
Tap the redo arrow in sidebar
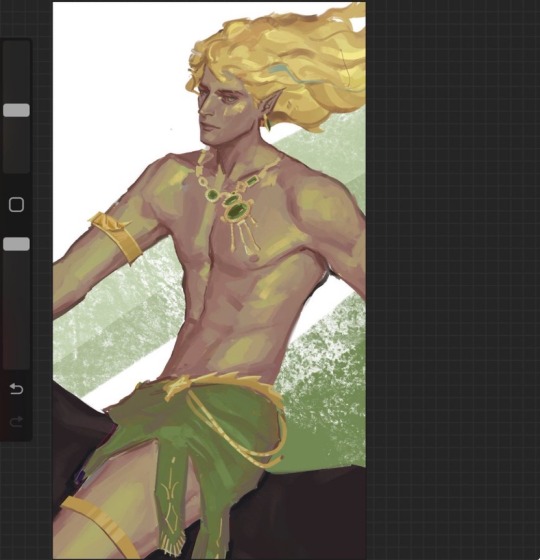pos(16,422)
